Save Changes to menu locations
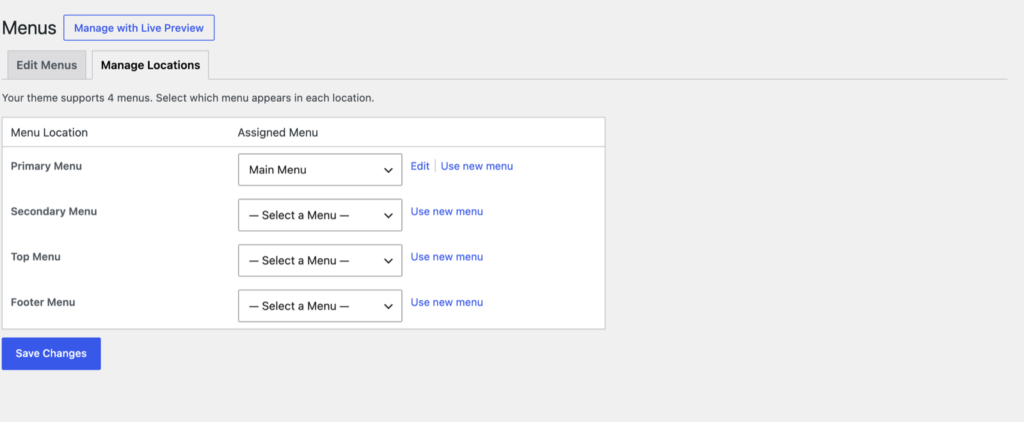The image size is (1024, 422). [52, 353]
